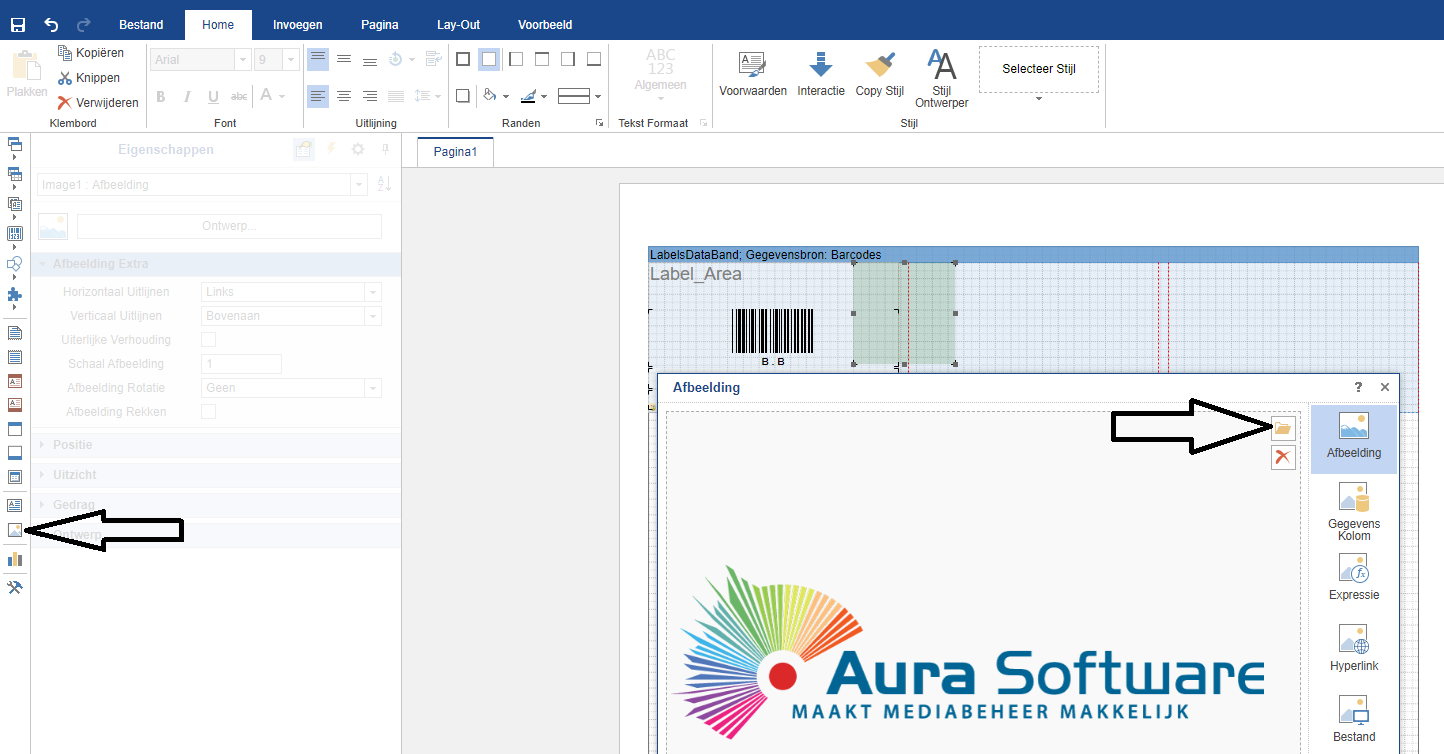Image resolution: width=1444 pixels, height=754 pixels.
Task: Click the Save icon in title bar
Action: tap(18, 24)
